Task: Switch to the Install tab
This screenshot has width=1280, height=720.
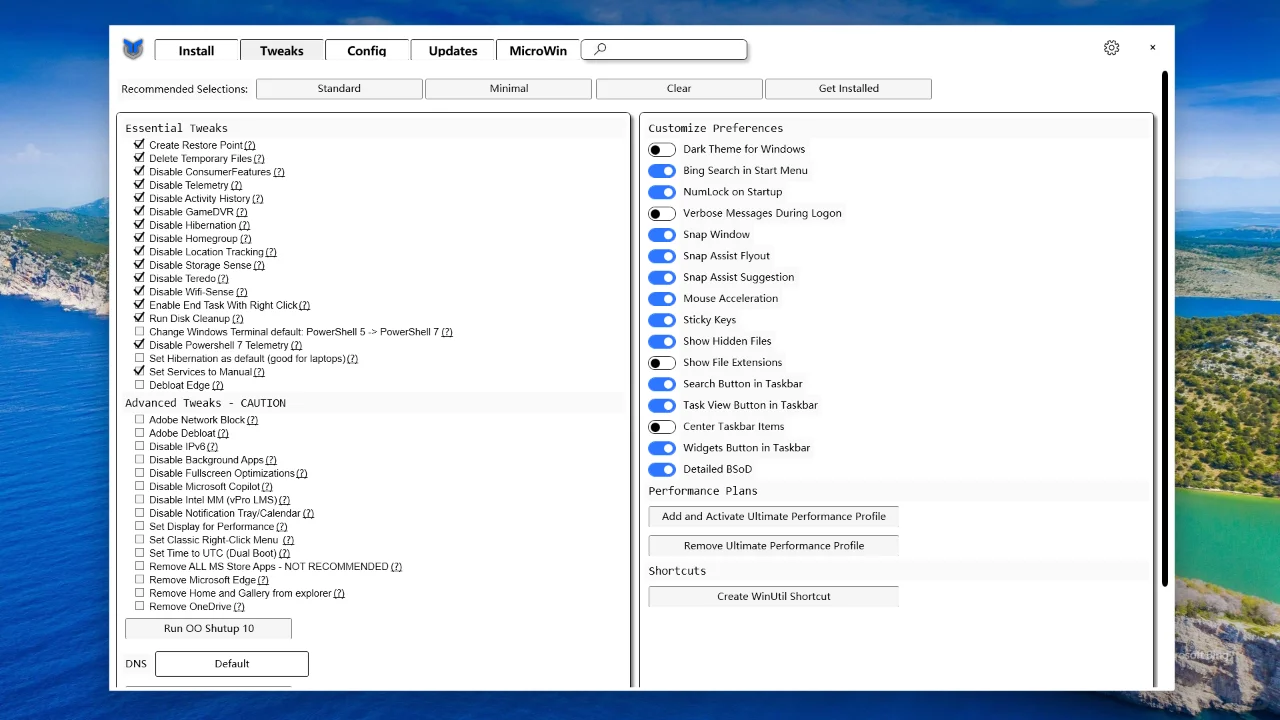Action: point(197,51)
